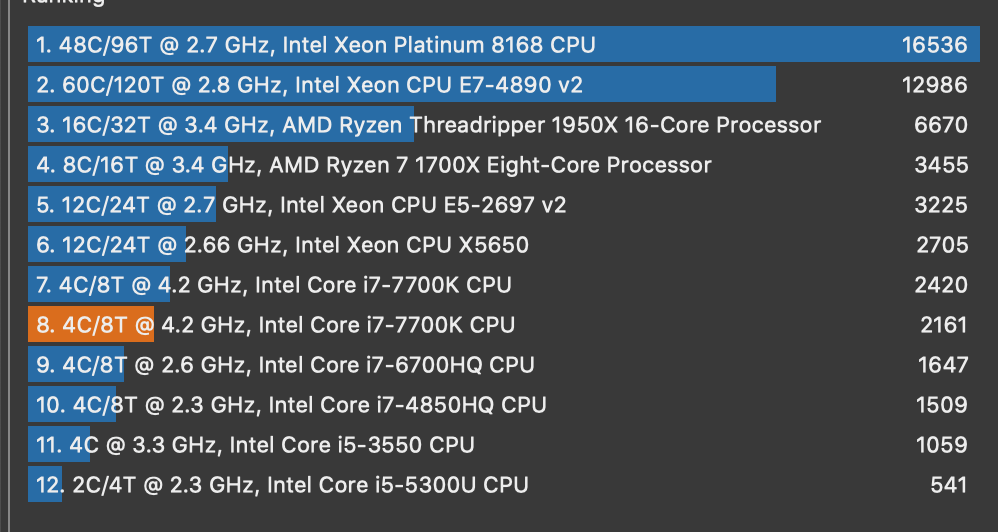Click the 16536 score value
The height and width of the screenshot is (532, 998).
934,45
